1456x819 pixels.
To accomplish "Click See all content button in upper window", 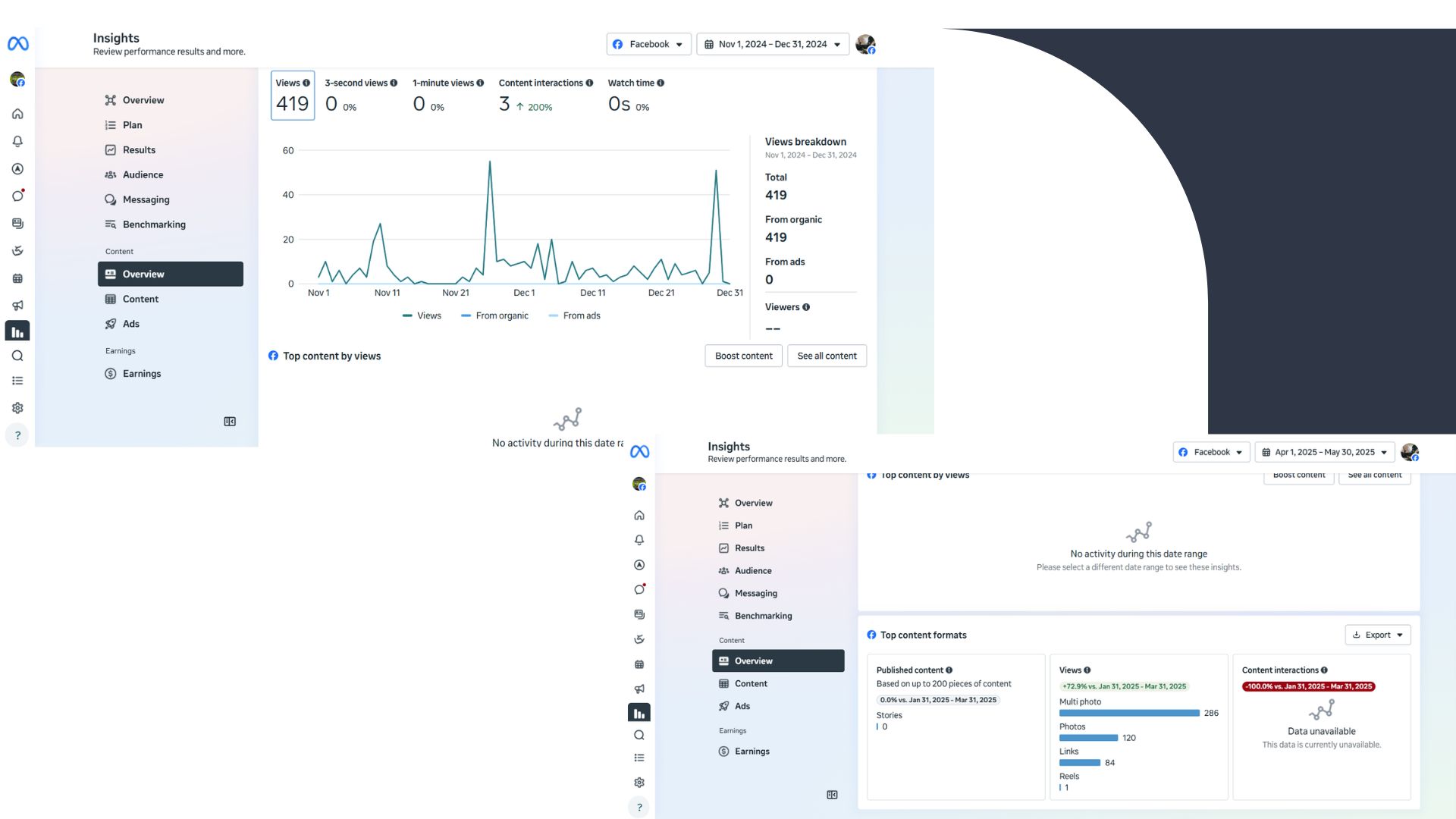I will (x=827, y=356).
